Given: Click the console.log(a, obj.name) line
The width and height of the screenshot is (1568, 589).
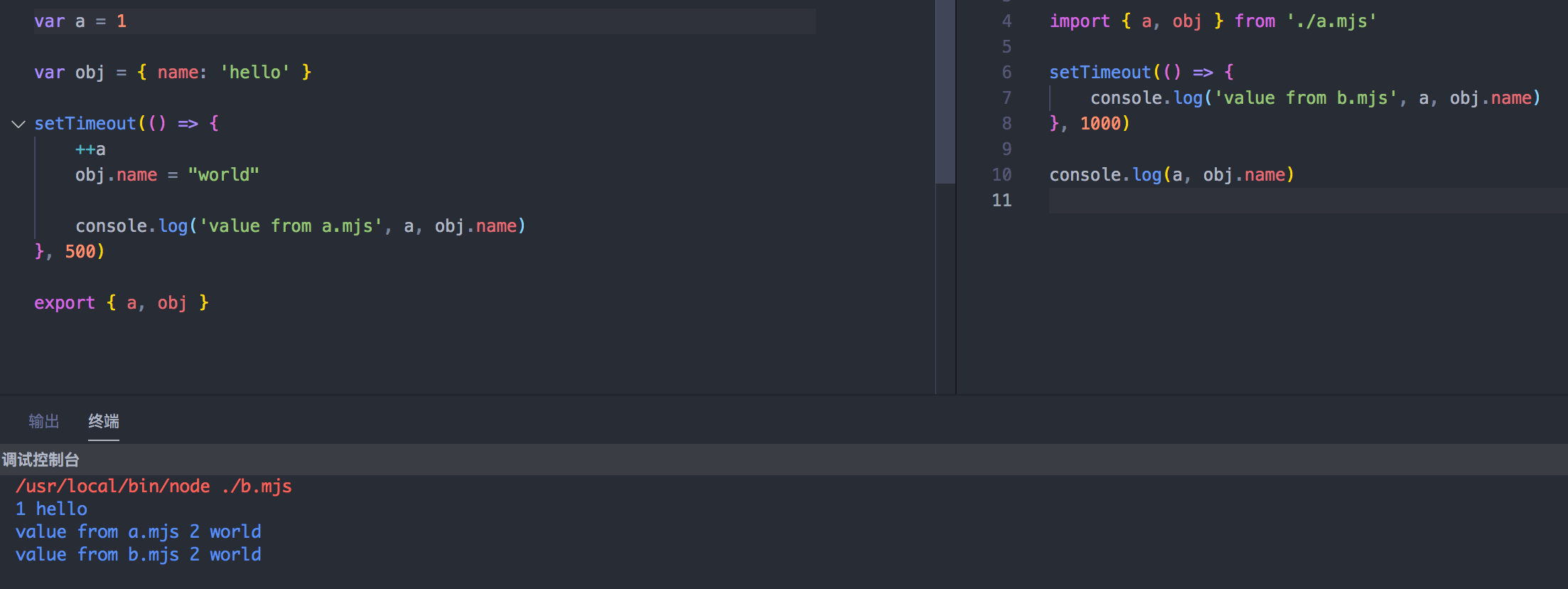Looking at the screenshot, I should 1172,175.
